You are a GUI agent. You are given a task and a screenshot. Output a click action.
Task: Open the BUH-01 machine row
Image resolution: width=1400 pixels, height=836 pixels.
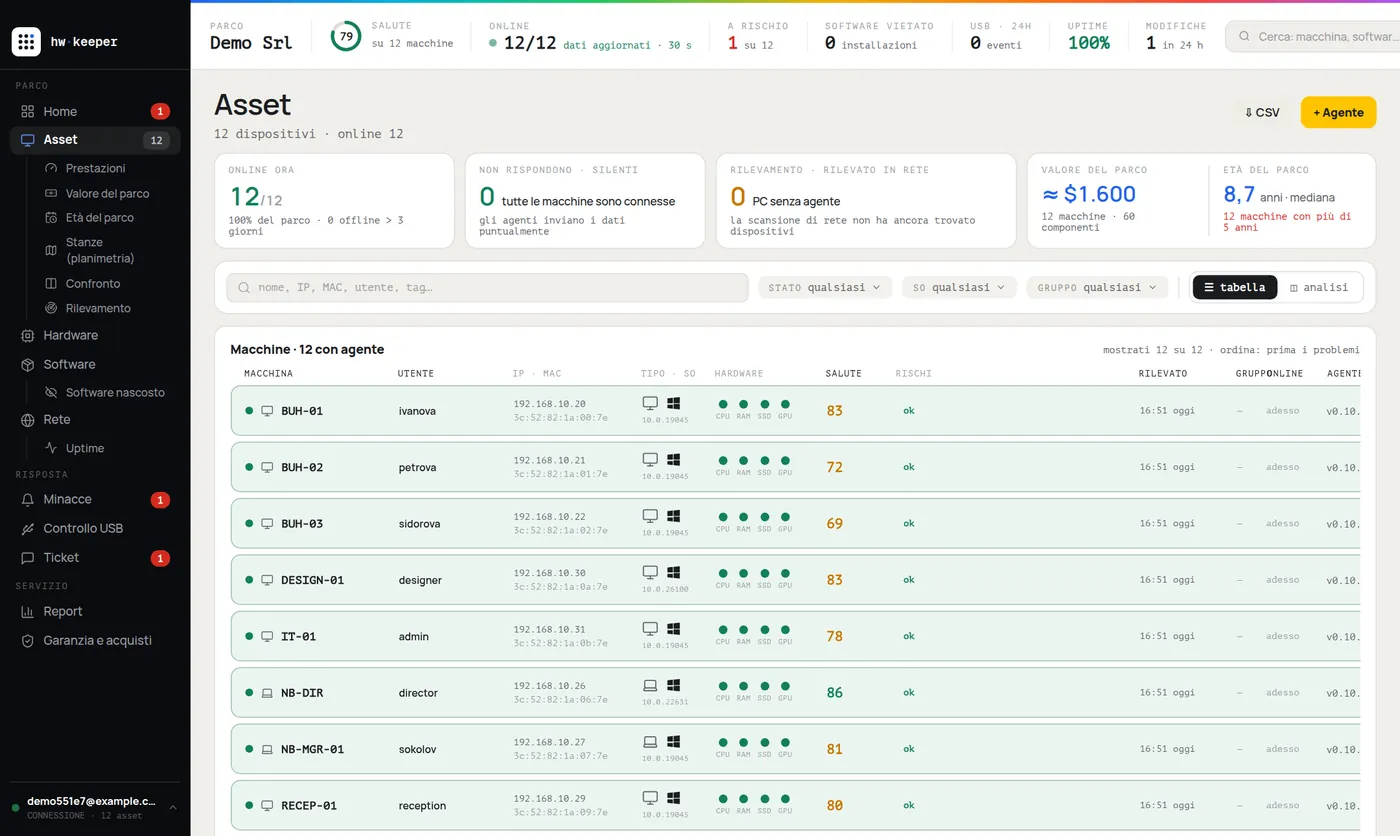[795, 411]
